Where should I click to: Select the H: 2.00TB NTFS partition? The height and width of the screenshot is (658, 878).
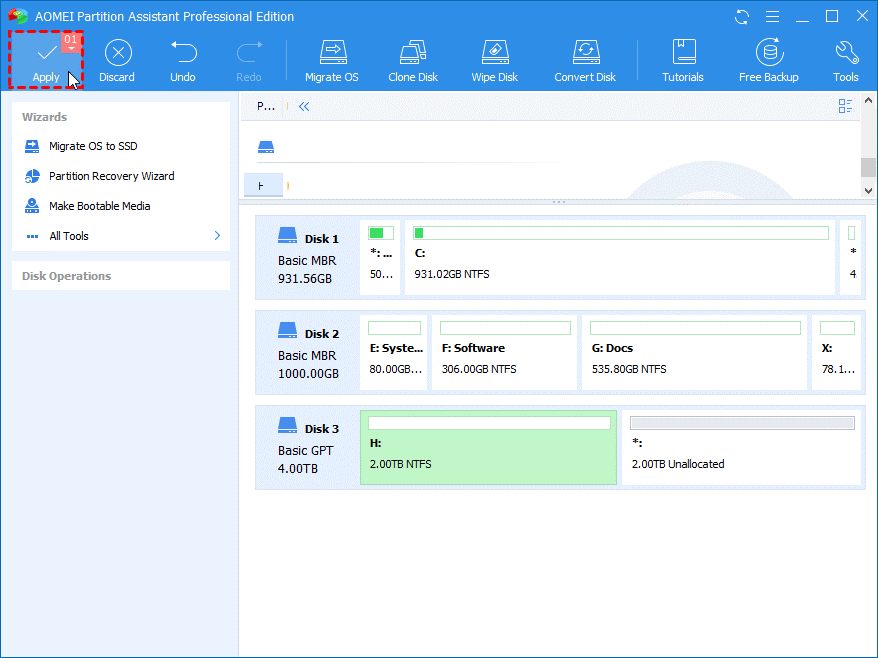488,447
